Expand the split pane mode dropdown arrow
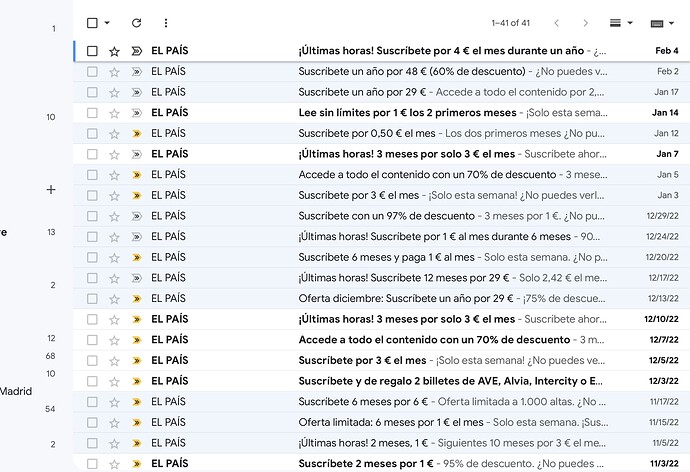 coord(630,23)
